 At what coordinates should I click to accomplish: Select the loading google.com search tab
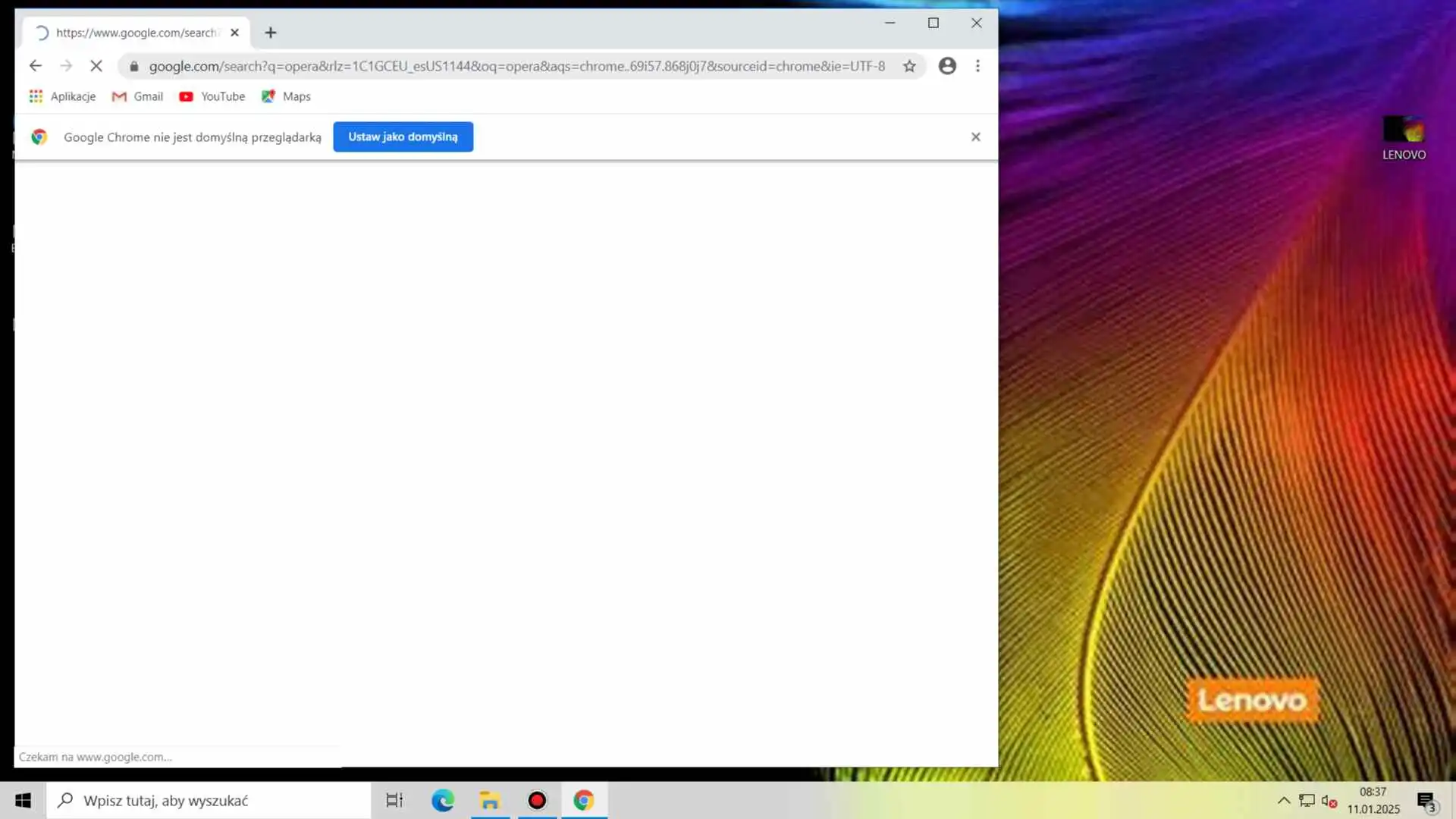pyautogui.click(x=135, y=33)
